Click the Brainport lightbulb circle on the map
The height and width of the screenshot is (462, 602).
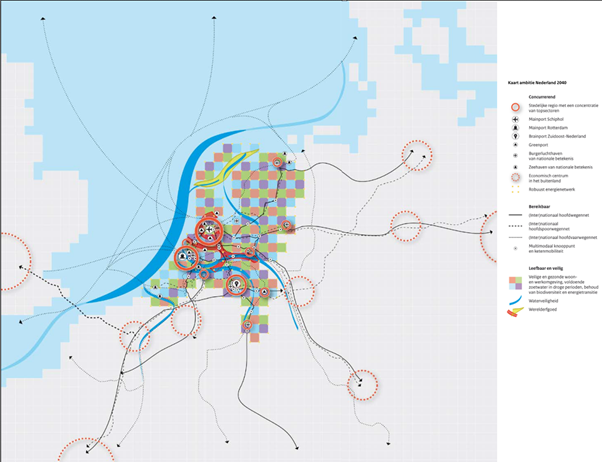pos(237,285)
